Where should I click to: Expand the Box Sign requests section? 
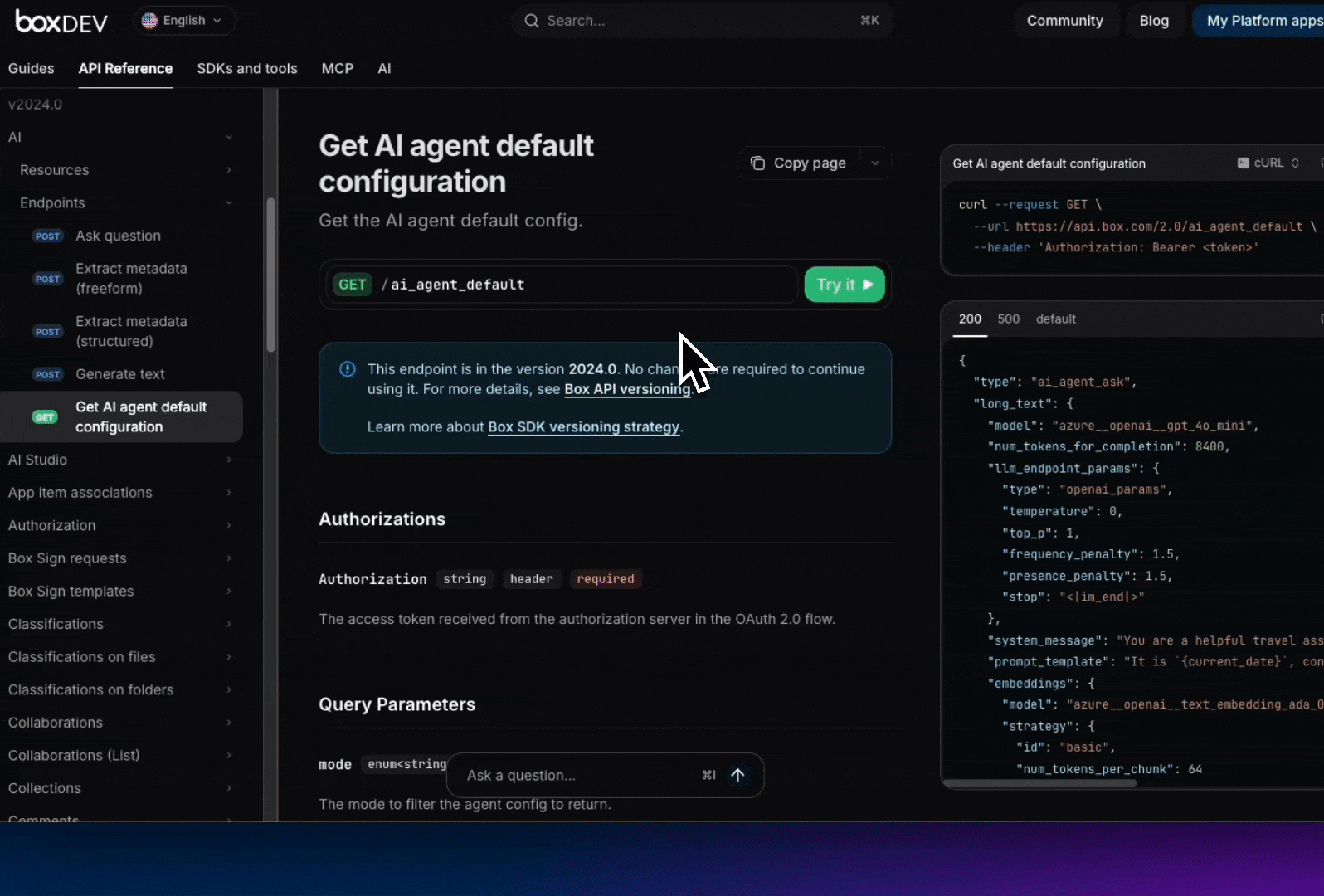(121, 558)
